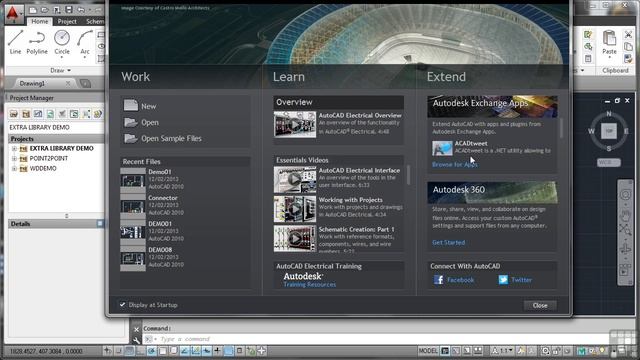
Task: Select the Line draw tool
Action: (15, 42)
